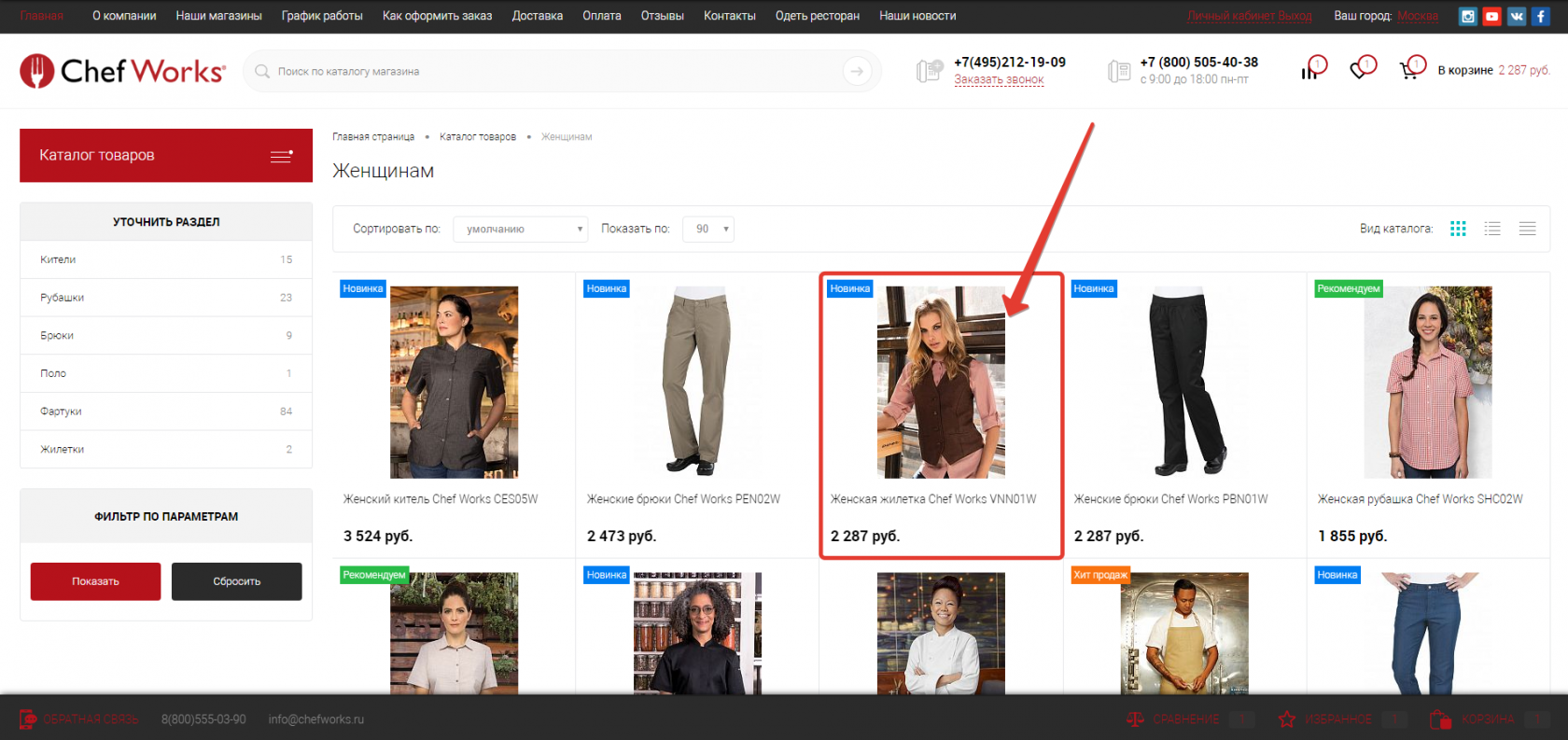Screen dimensions: 1568x740
Task: Open the Отзывы menu item
Action: 663,16
